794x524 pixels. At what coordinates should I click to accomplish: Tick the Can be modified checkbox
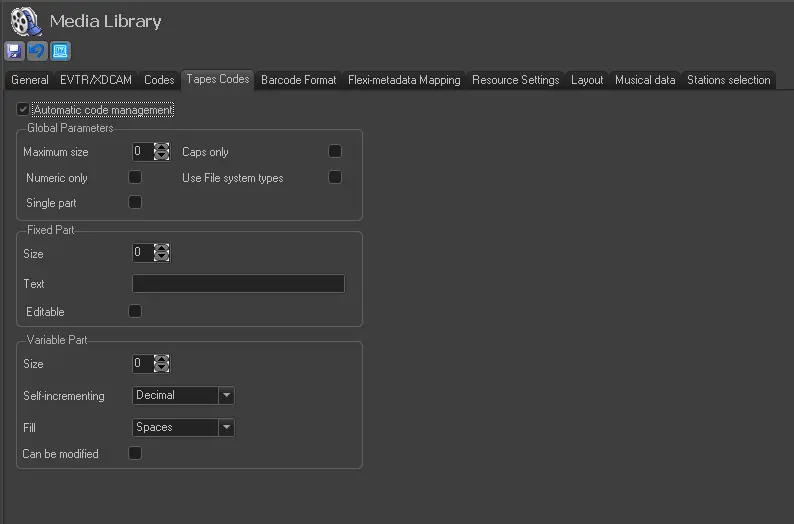point(135,453)
